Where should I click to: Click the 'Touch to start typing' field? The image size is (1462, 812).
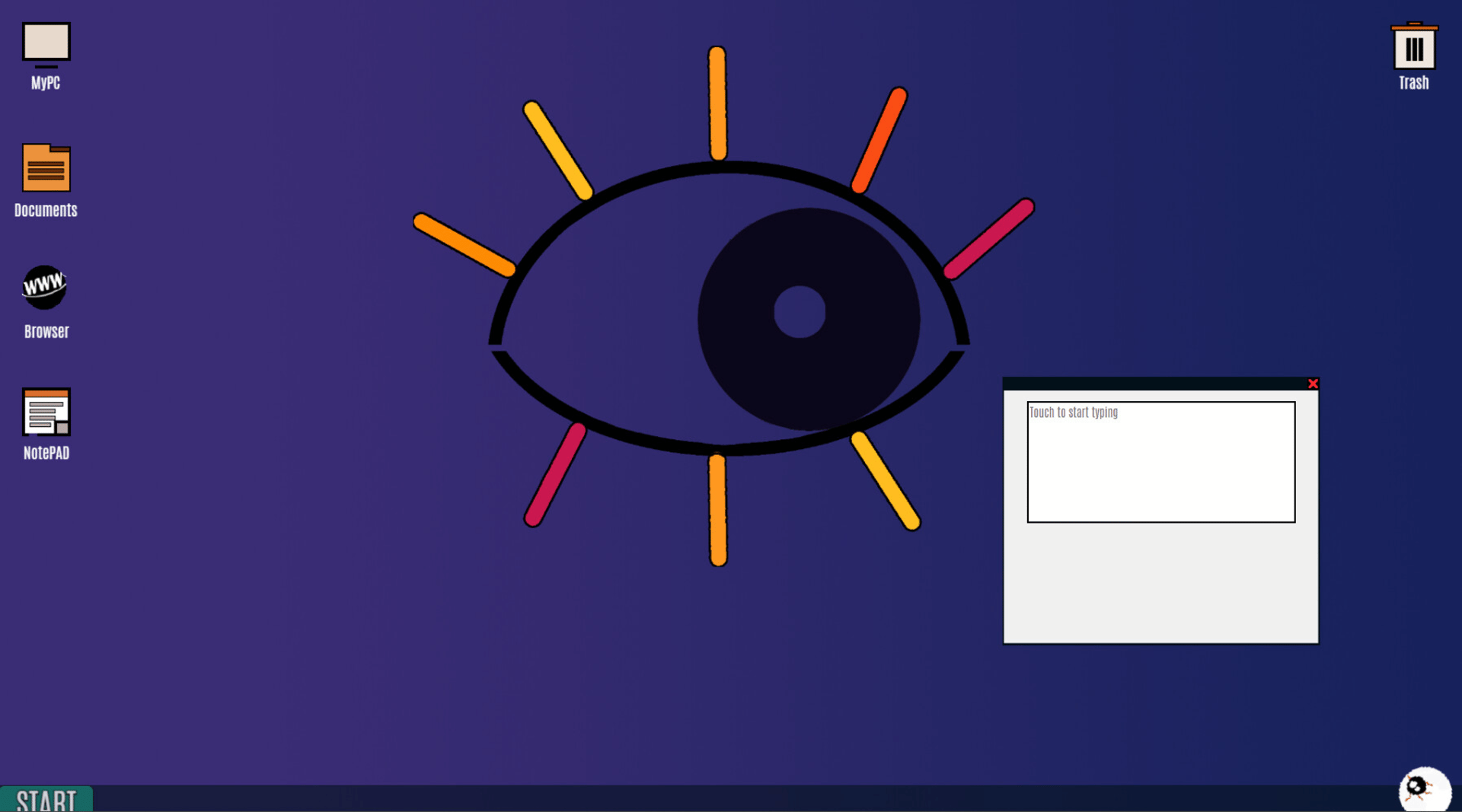coord(1160,462)
